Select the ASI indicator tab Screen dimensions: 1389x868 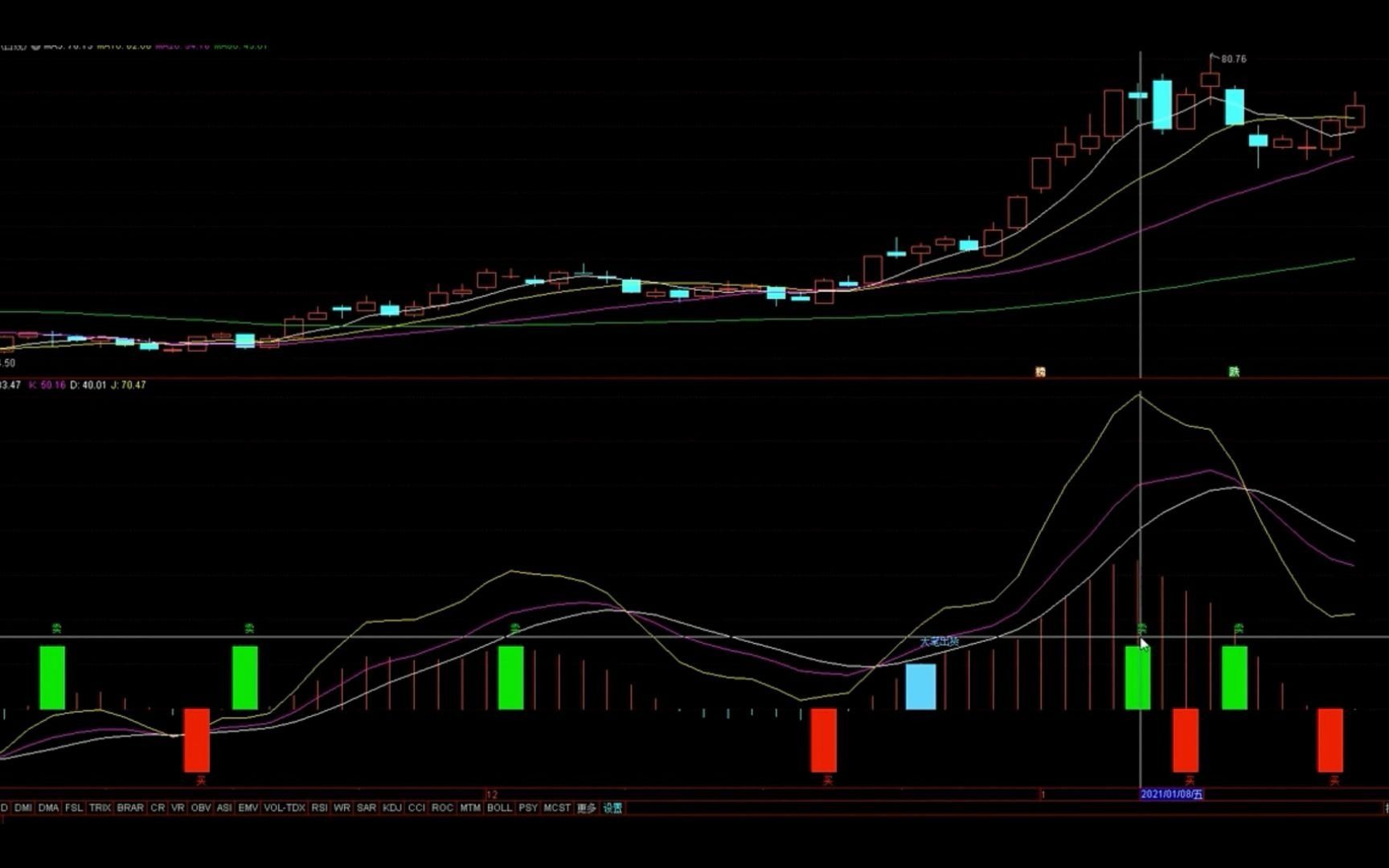pyautogui.click(x=224, y=808)
